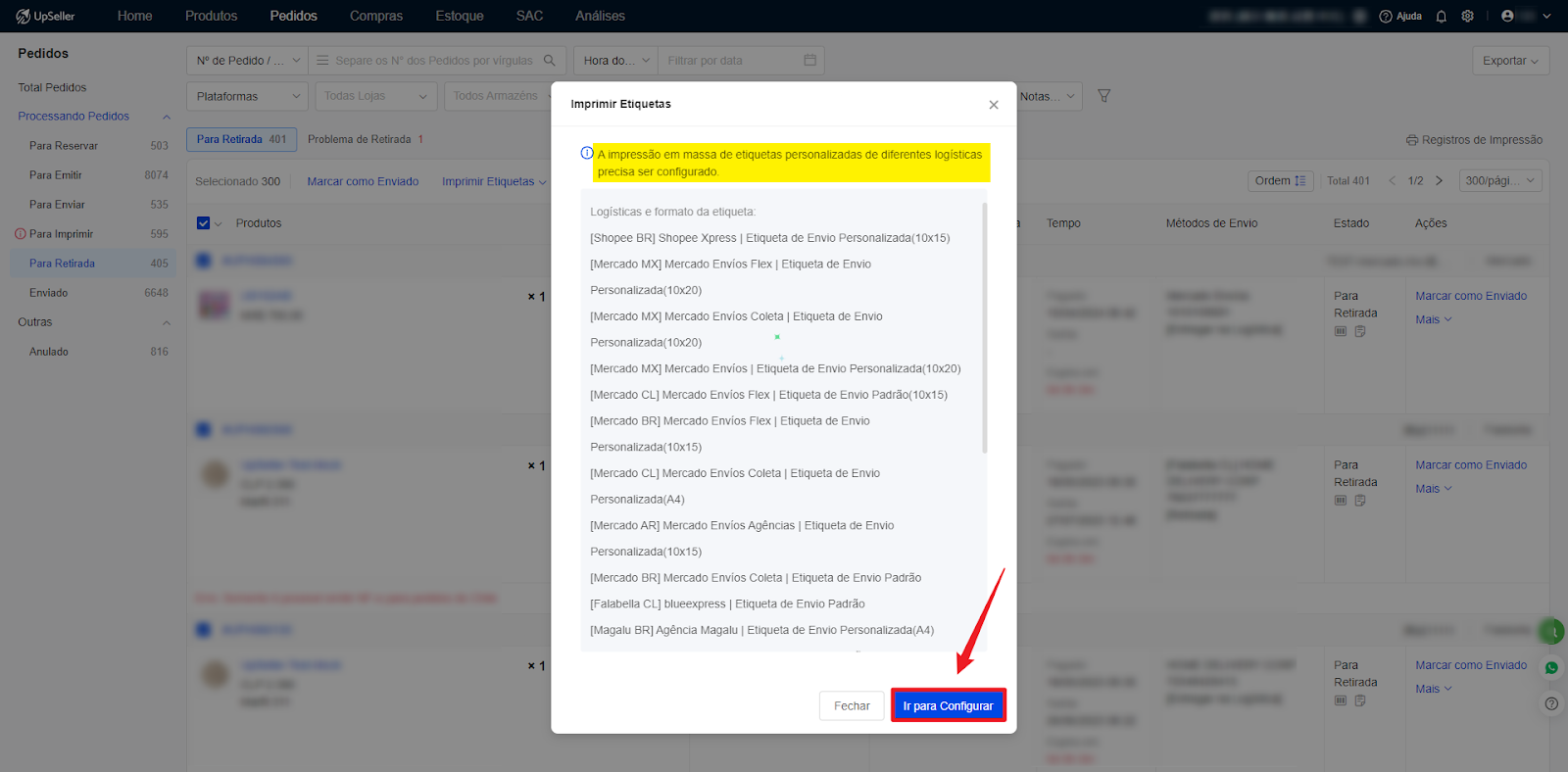Click the WhatsApp support icon
The height and width of the screenshot is (772, 1568).
pyautogui.click(x=1551, y=667)
